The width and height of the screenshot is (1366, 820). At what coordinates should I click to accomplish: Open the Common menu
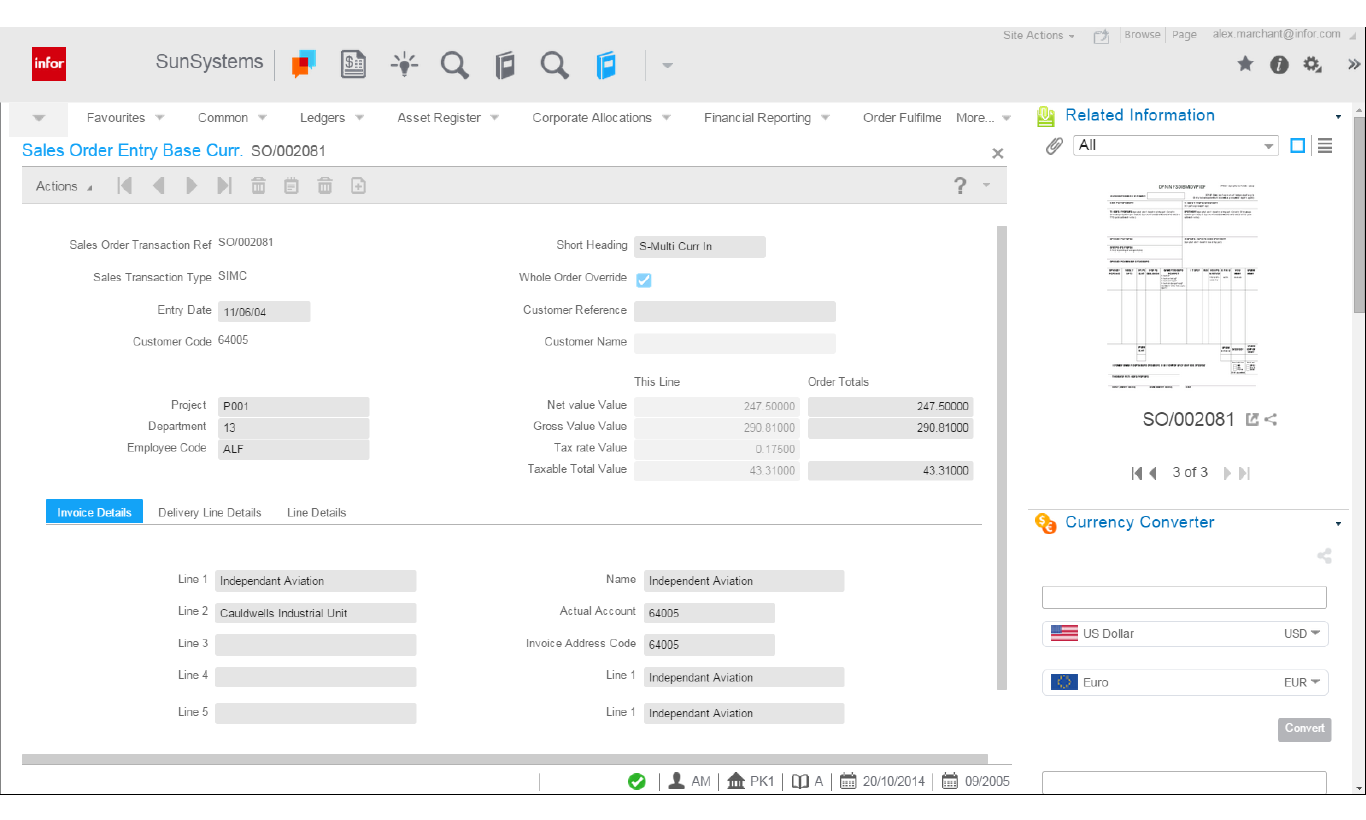coord(232,118)
